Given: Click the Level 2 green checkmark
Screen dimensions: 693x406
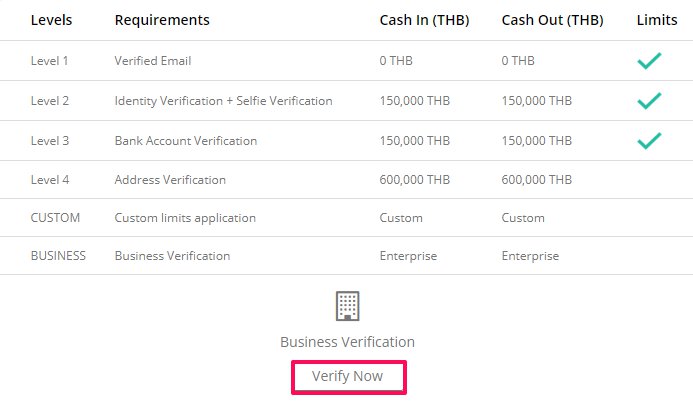Looking at the screenshot, I should pos(649,101).
